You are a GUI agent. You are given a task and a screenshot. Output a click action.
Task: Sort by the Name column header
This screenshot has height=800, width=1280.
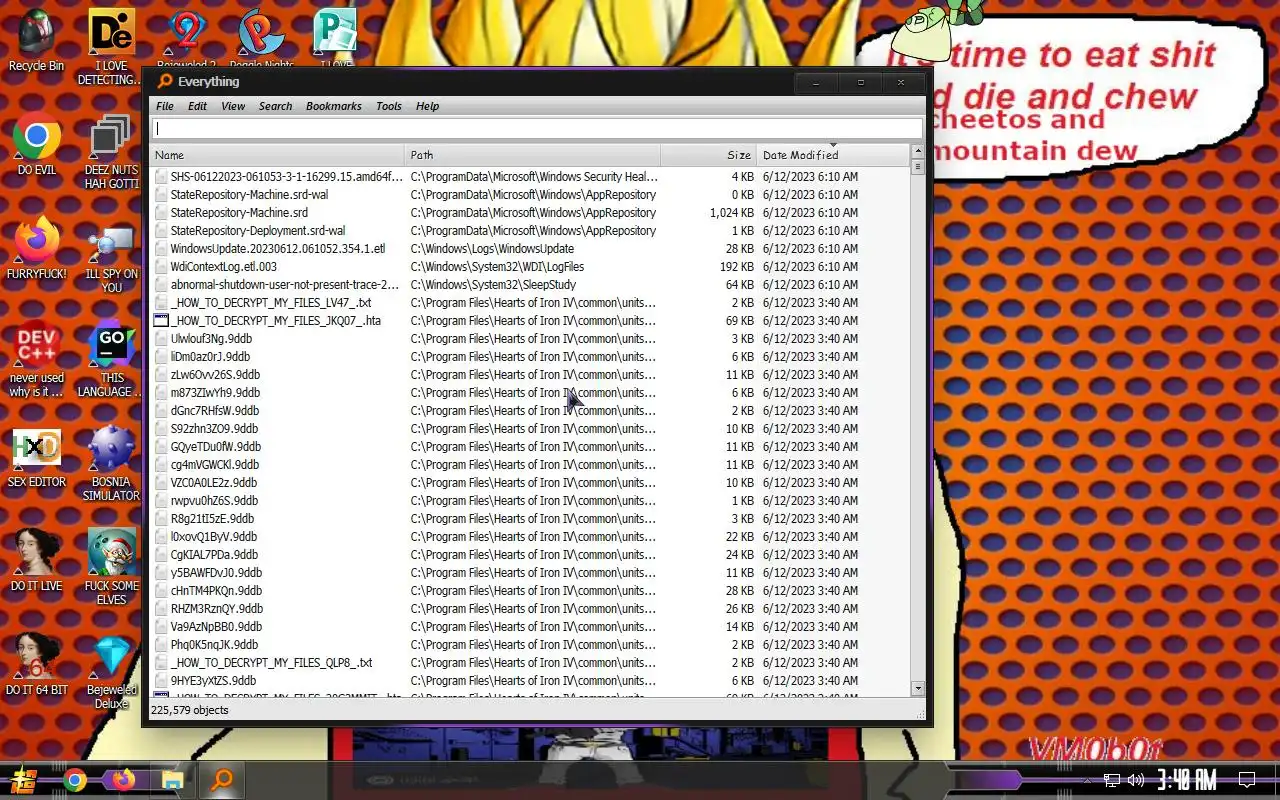click(277, 155)
